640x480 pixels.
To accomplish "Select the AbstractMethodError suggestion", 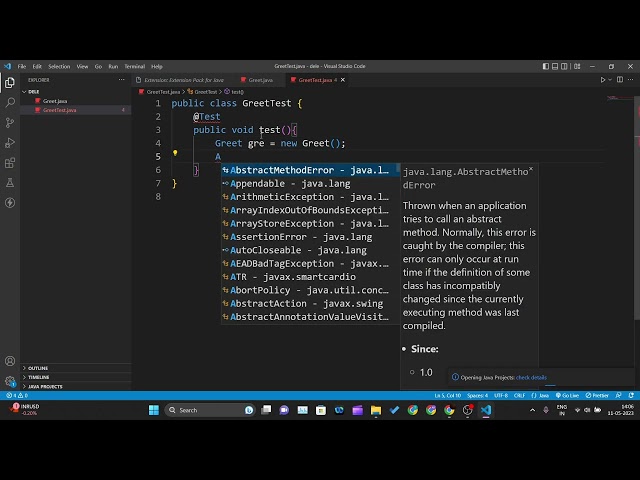I will tap(309, 170).
